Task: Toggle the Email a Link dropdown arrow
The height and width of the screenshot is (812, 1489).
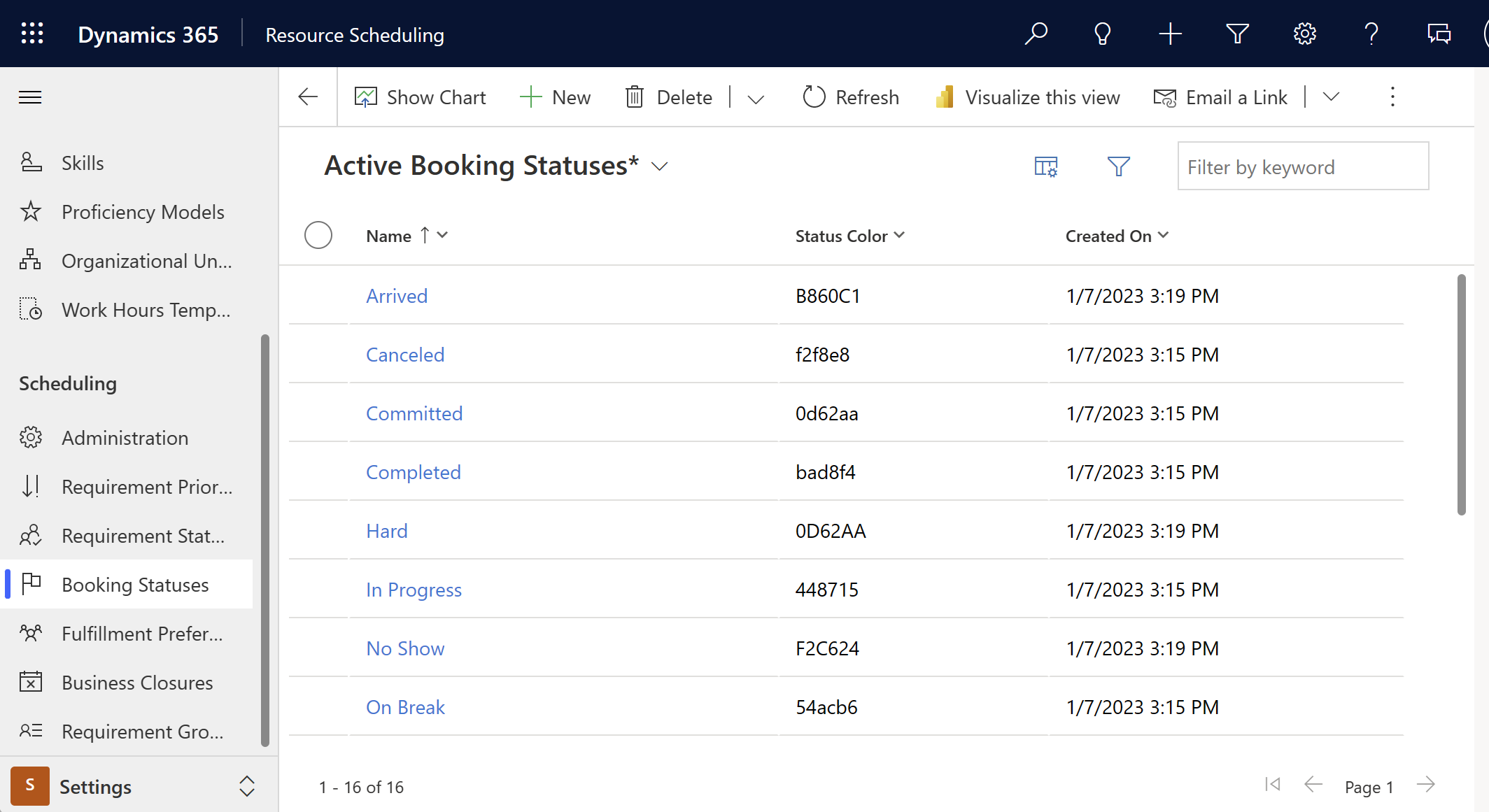Action: [1331, 97]
